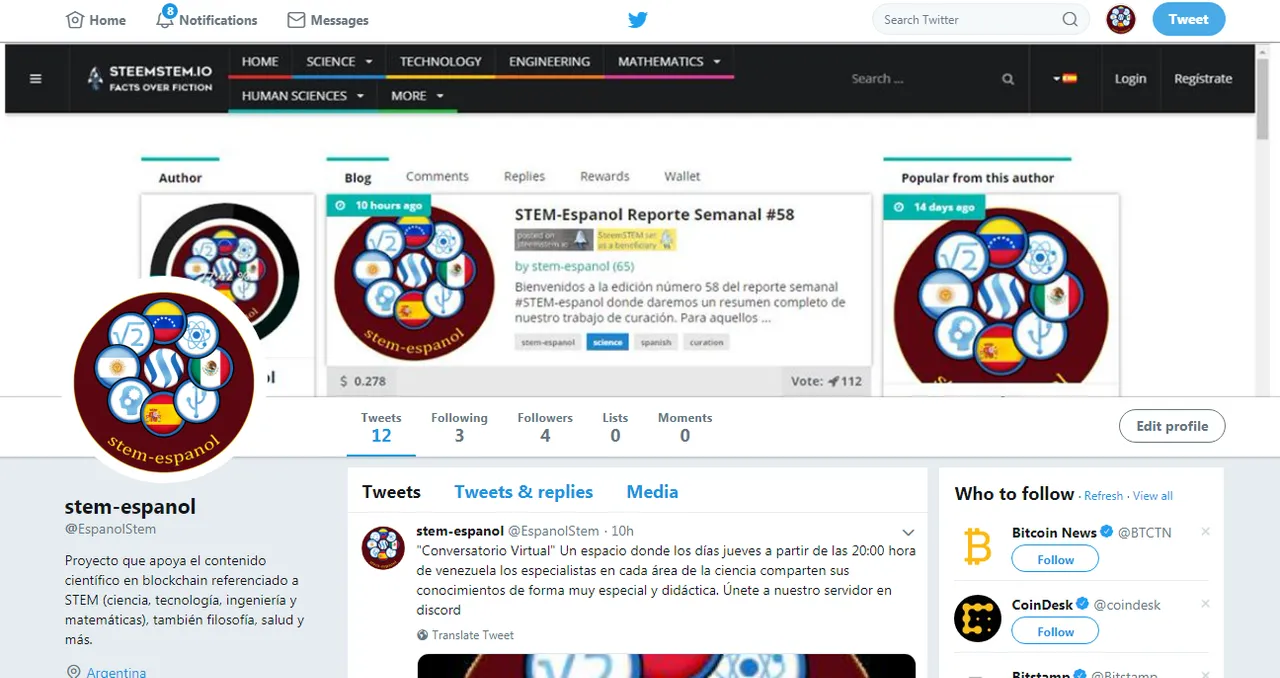Screen dimensions: 1280x678
Task: Open the Following count 3
Action: tap(459, 427)
